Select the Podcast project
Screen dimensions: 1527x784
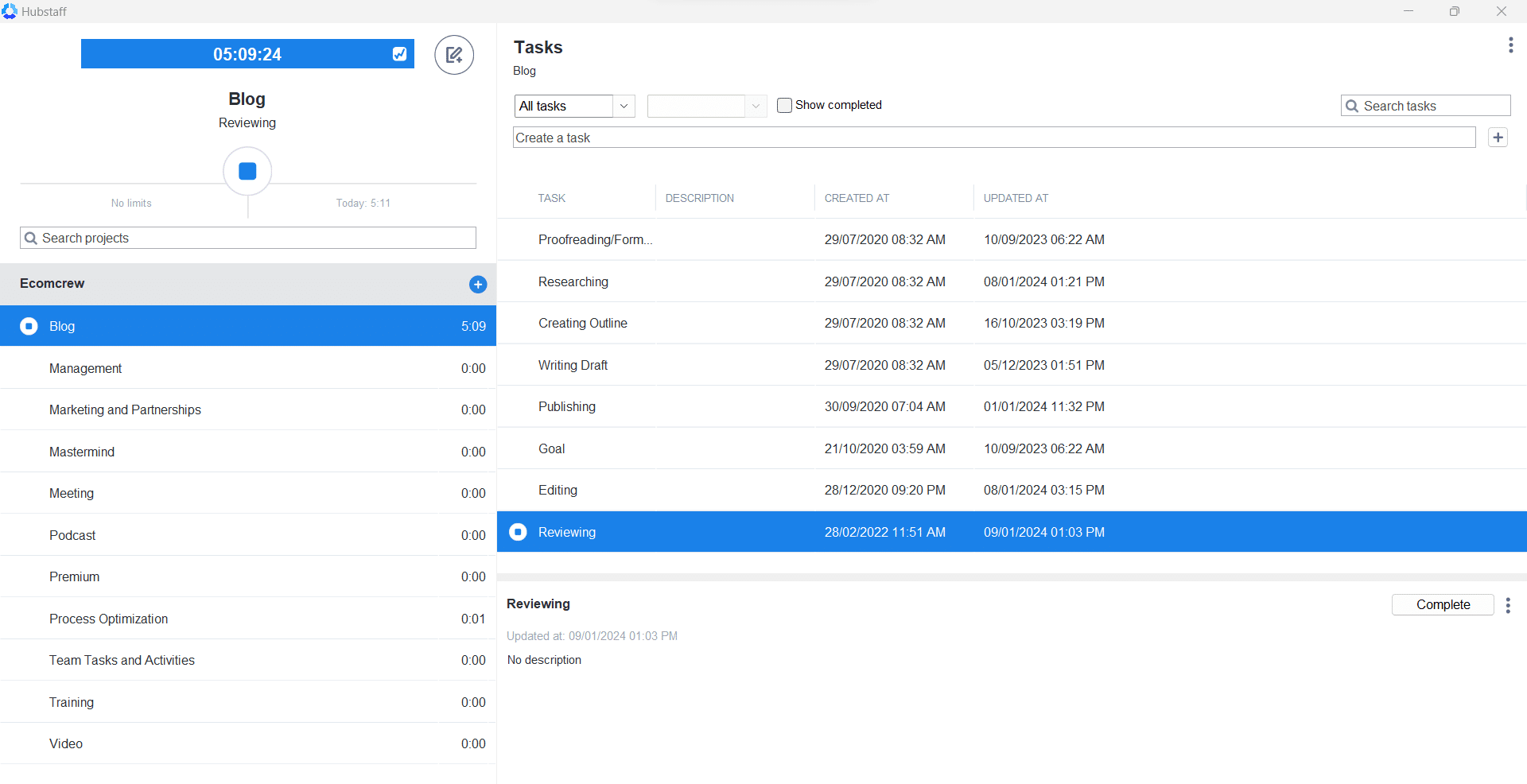click(248, 535)
